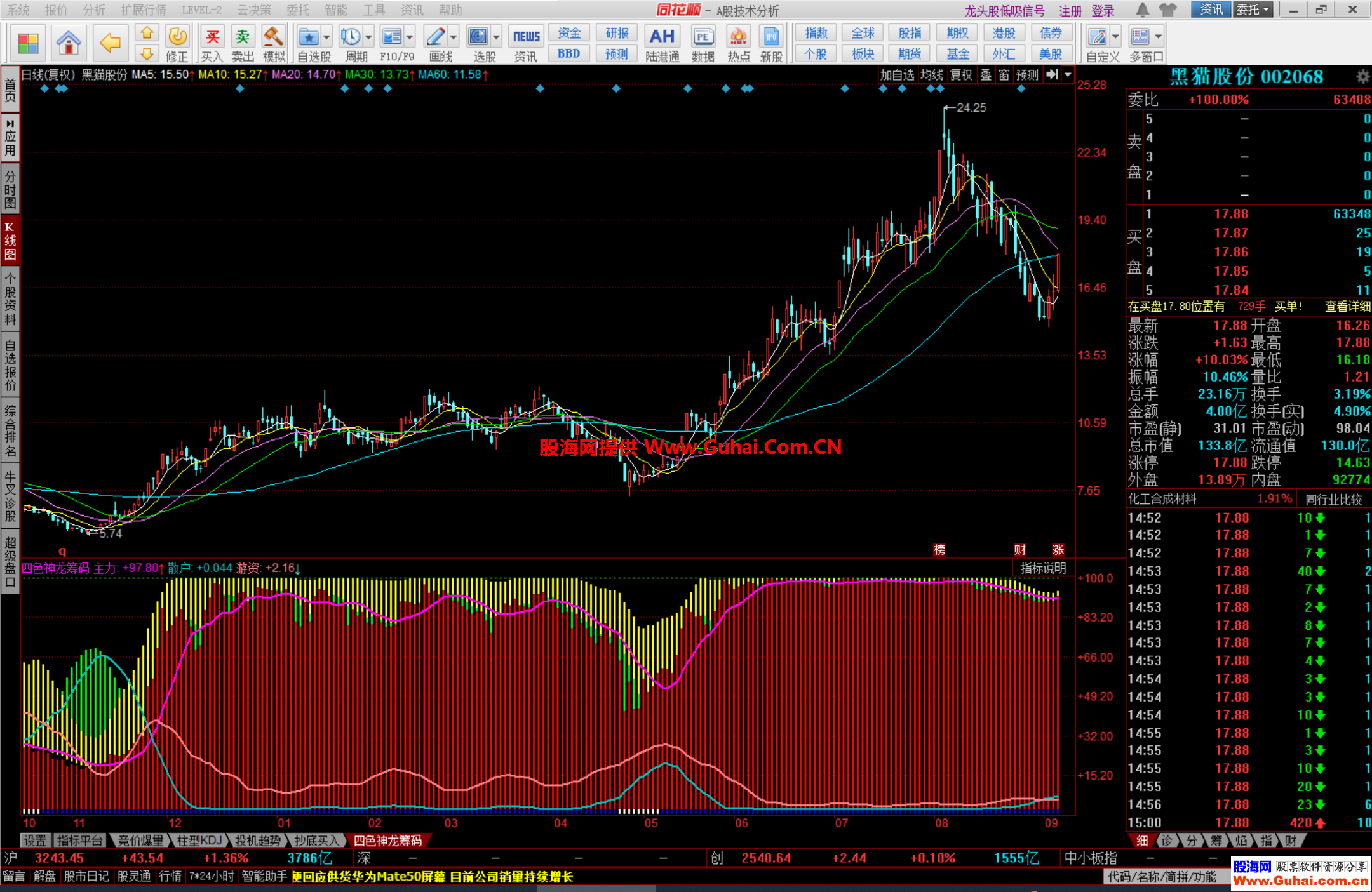
Task: Click the notification bell icon
Action: [x=1142, y=10]
